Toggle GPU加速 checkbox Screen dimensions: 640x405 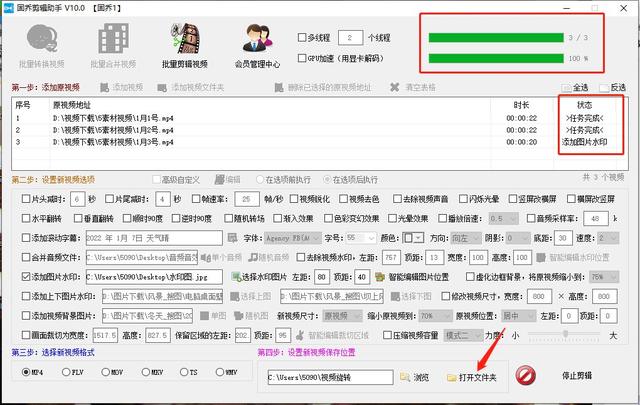tap(302, 58)
